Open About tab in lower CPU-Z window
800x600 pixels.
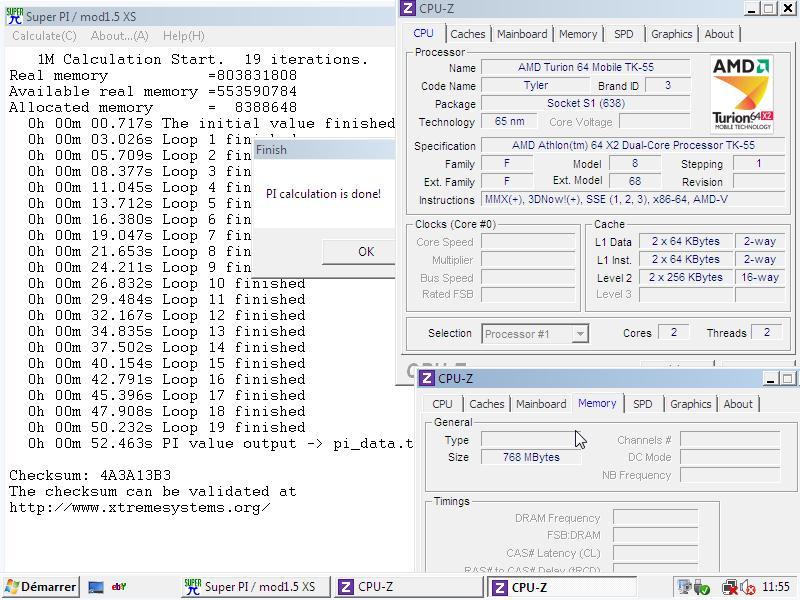(738, 404)
